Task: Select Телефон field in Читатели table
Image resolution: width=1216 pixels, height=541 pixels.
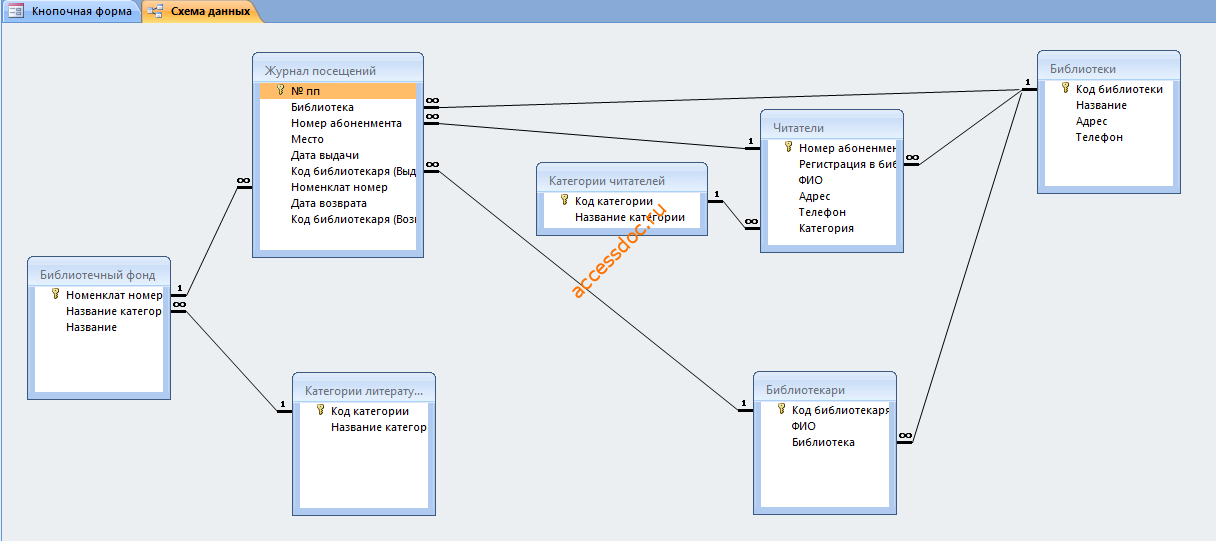Action: [x=831, y=212]
